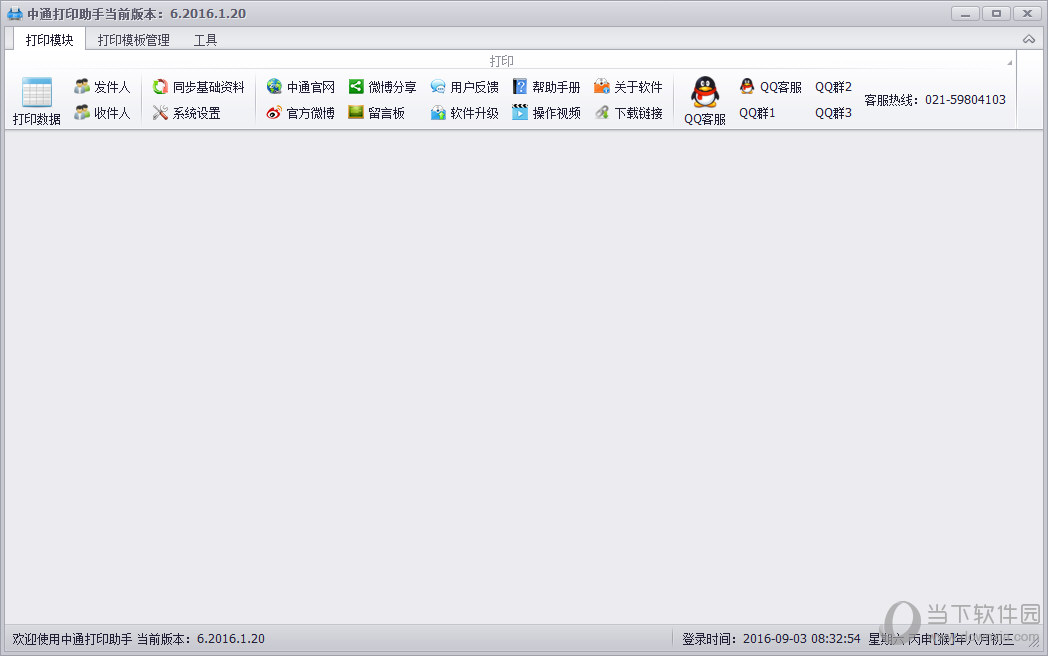Click the printer app icon in title bar
1048x656 pixels.
pyautogui.click(x=15, y=13)
